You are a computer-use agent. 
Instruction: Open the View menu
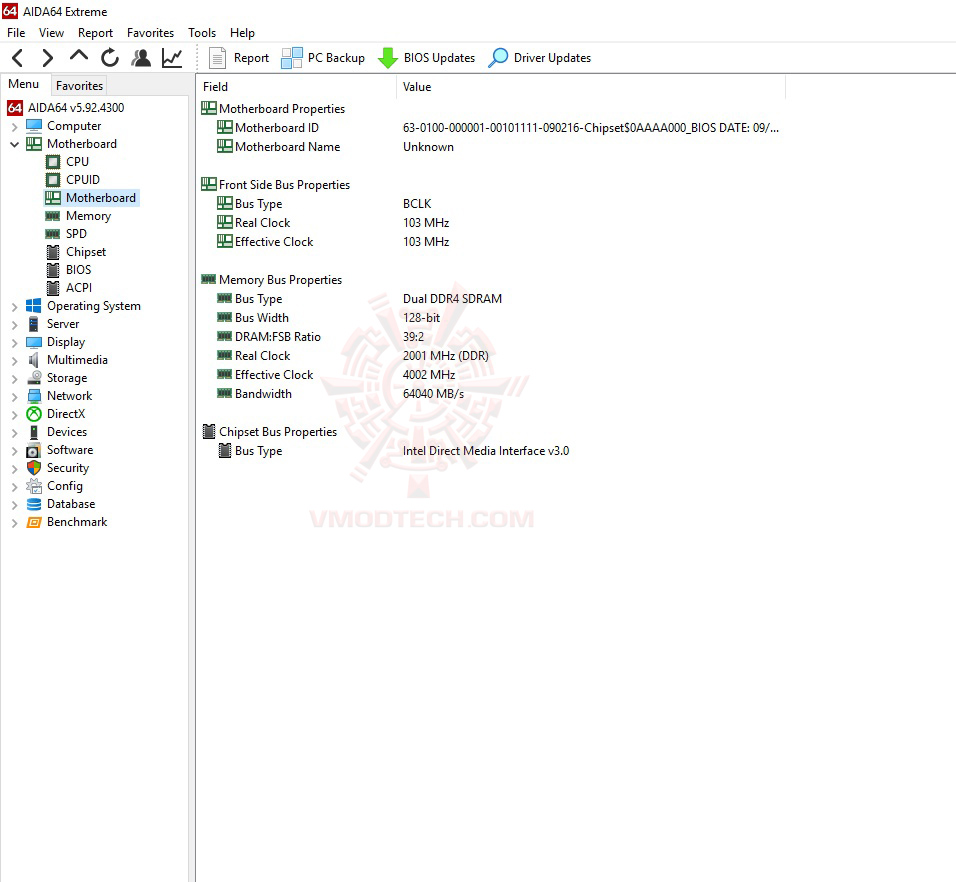[51, 33]
